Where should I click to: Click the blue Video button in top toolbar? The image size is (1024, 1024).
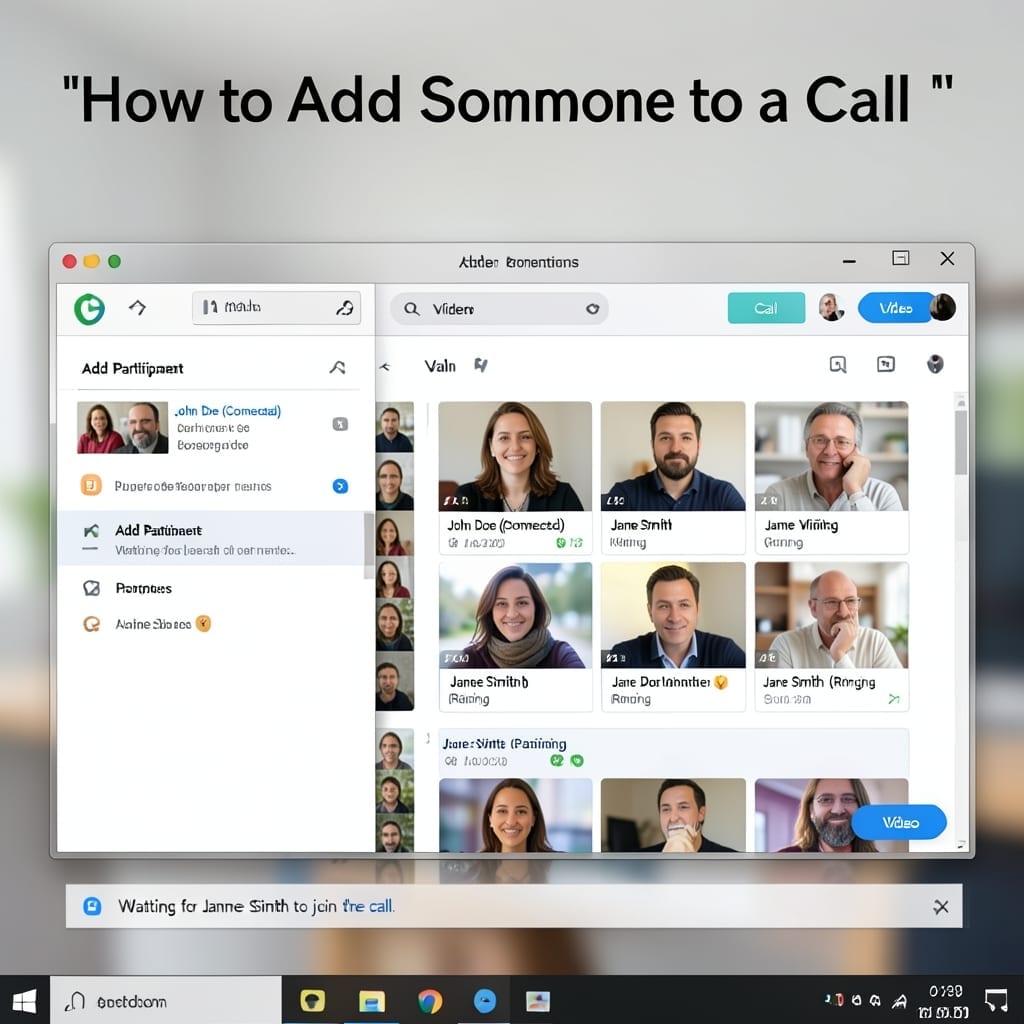[x=895, y=308]
